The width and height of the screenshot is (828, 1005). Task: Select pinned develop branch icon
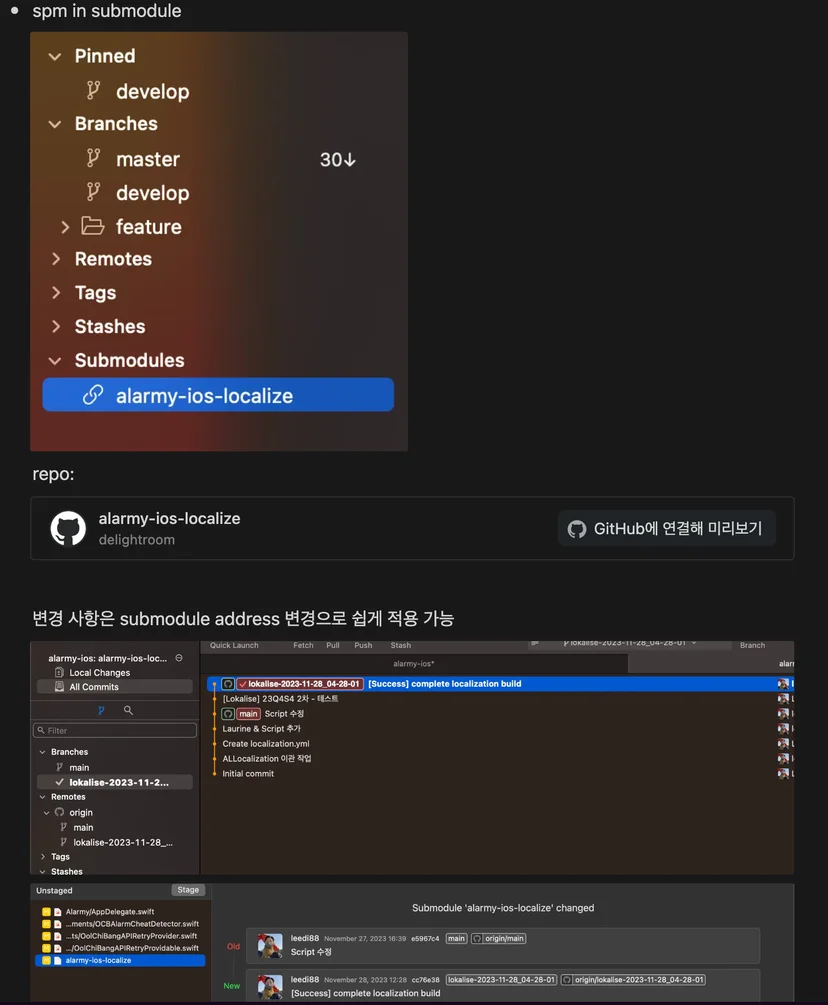(x=93, y=90)
